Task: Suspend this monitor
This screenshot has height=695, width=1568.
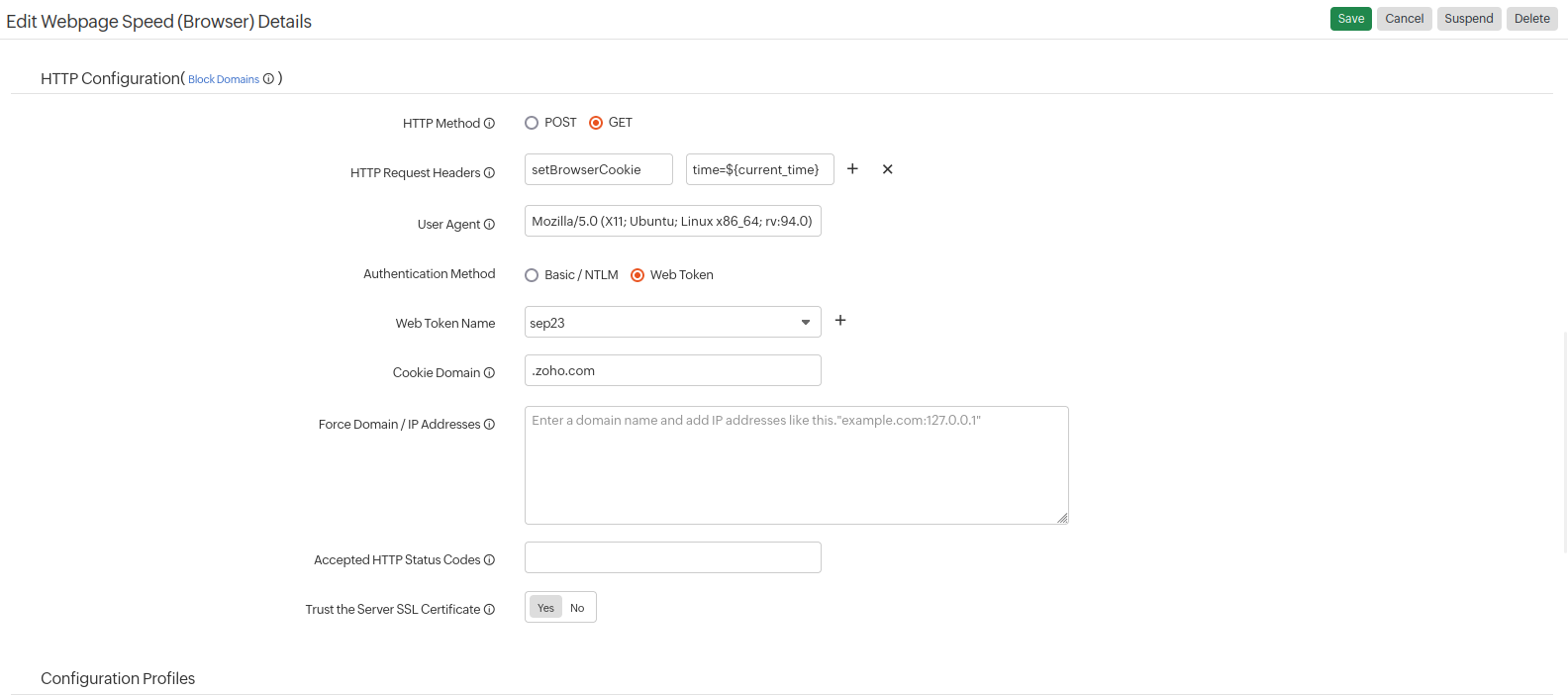Action: [x=1468, y=19]
